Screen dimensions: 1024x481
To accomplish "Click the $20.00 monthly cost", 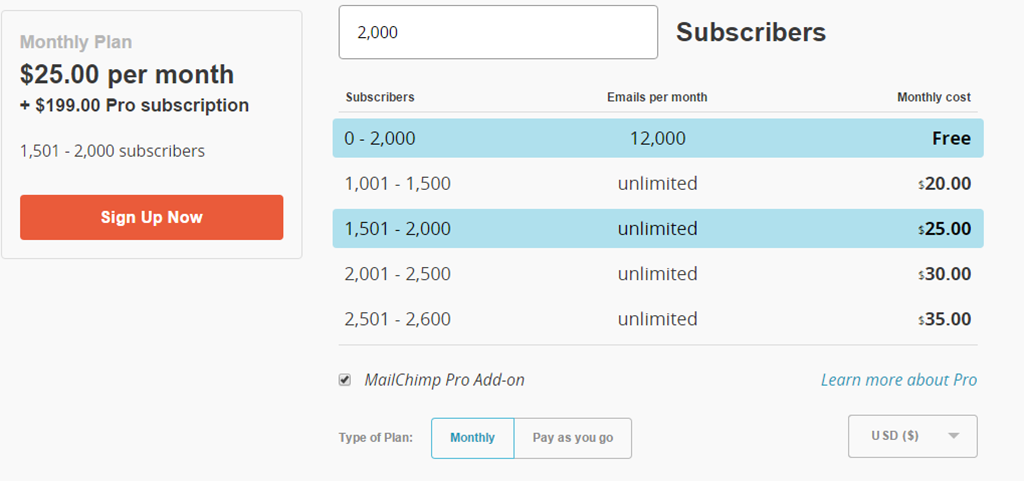I will 945,184.
